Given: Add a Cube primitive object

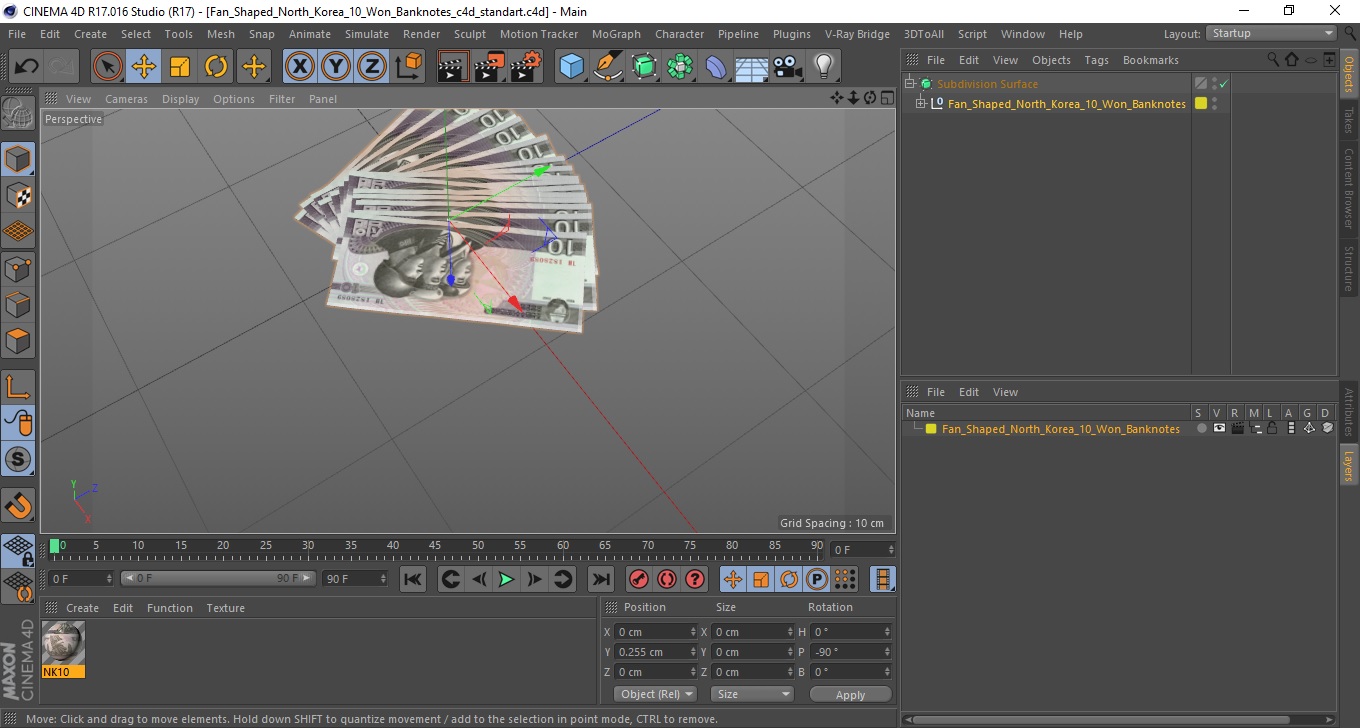Looking at the screenshot, I should pyautogui.click(x=571, y=67).
